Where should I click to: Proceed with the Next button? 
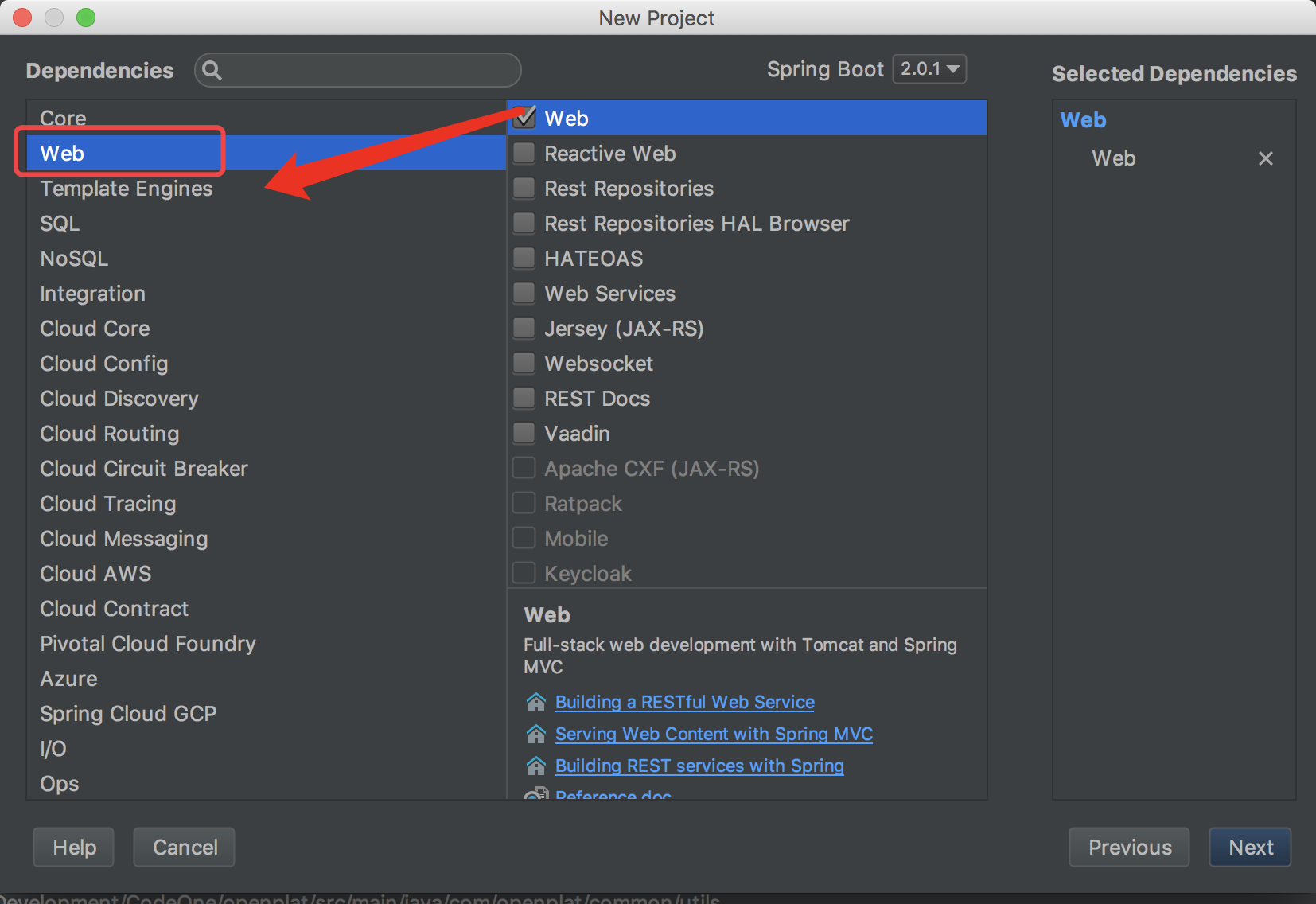(x=1251, y=847)
